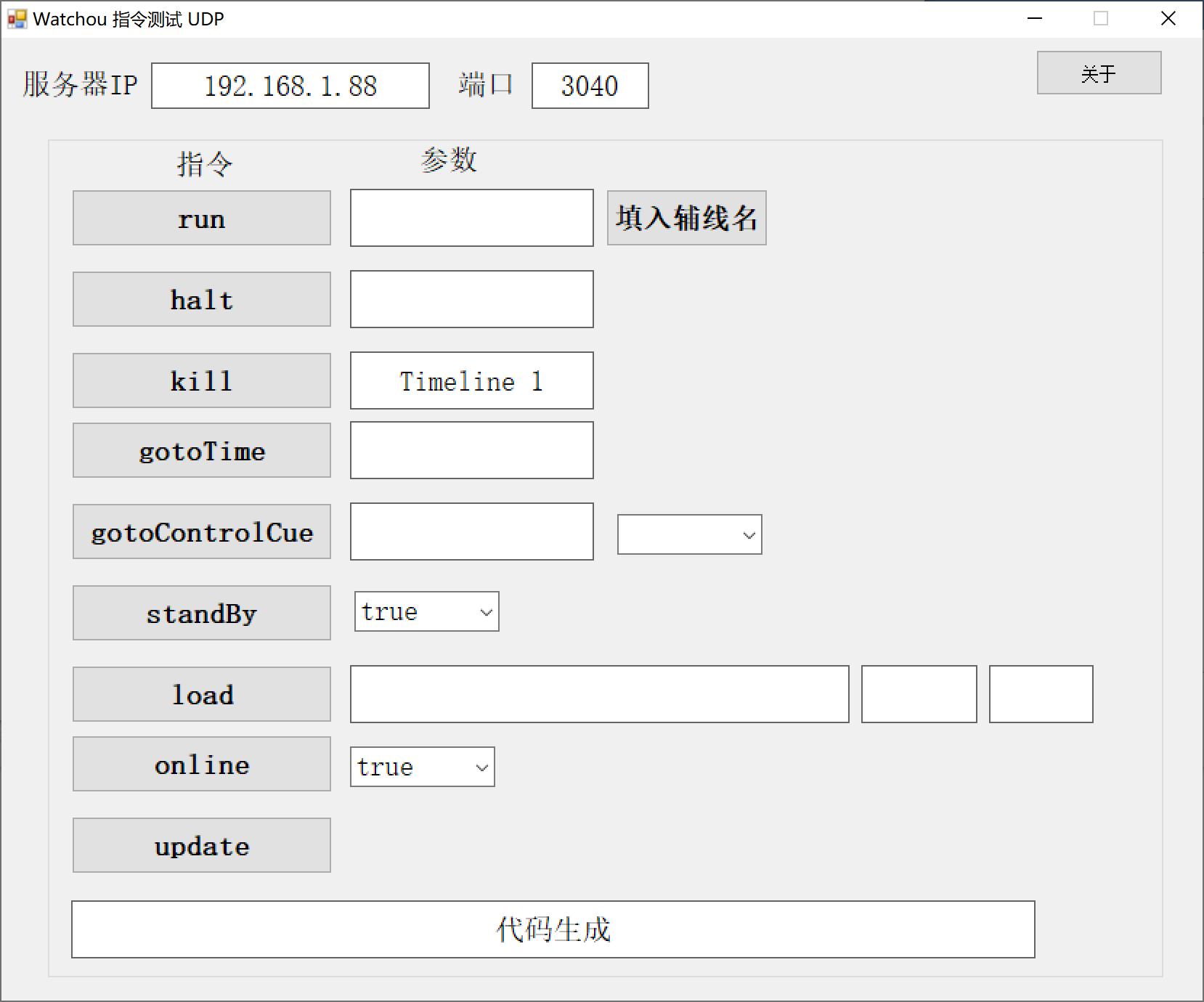Click the 填入辅线名 button
The width and height of the screenshot is (1204, 1002).
[686, 218]
